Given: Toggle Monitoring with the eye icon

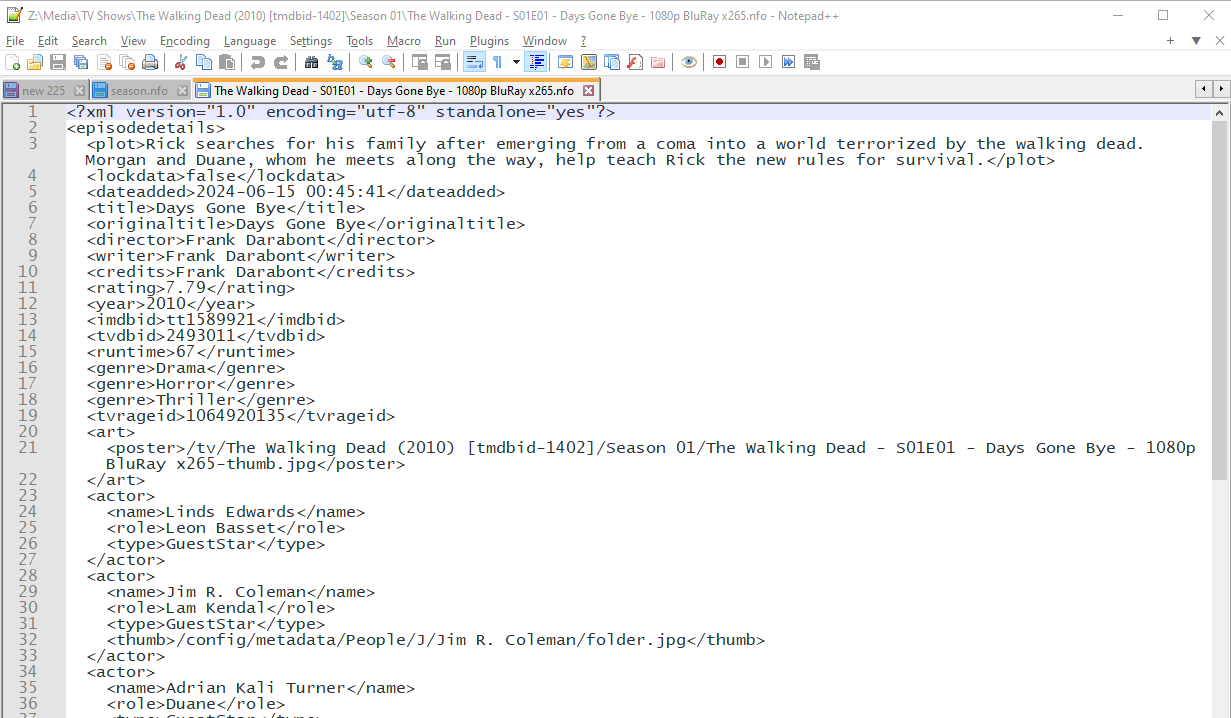Looking at the screenshot, I should 689,62.
